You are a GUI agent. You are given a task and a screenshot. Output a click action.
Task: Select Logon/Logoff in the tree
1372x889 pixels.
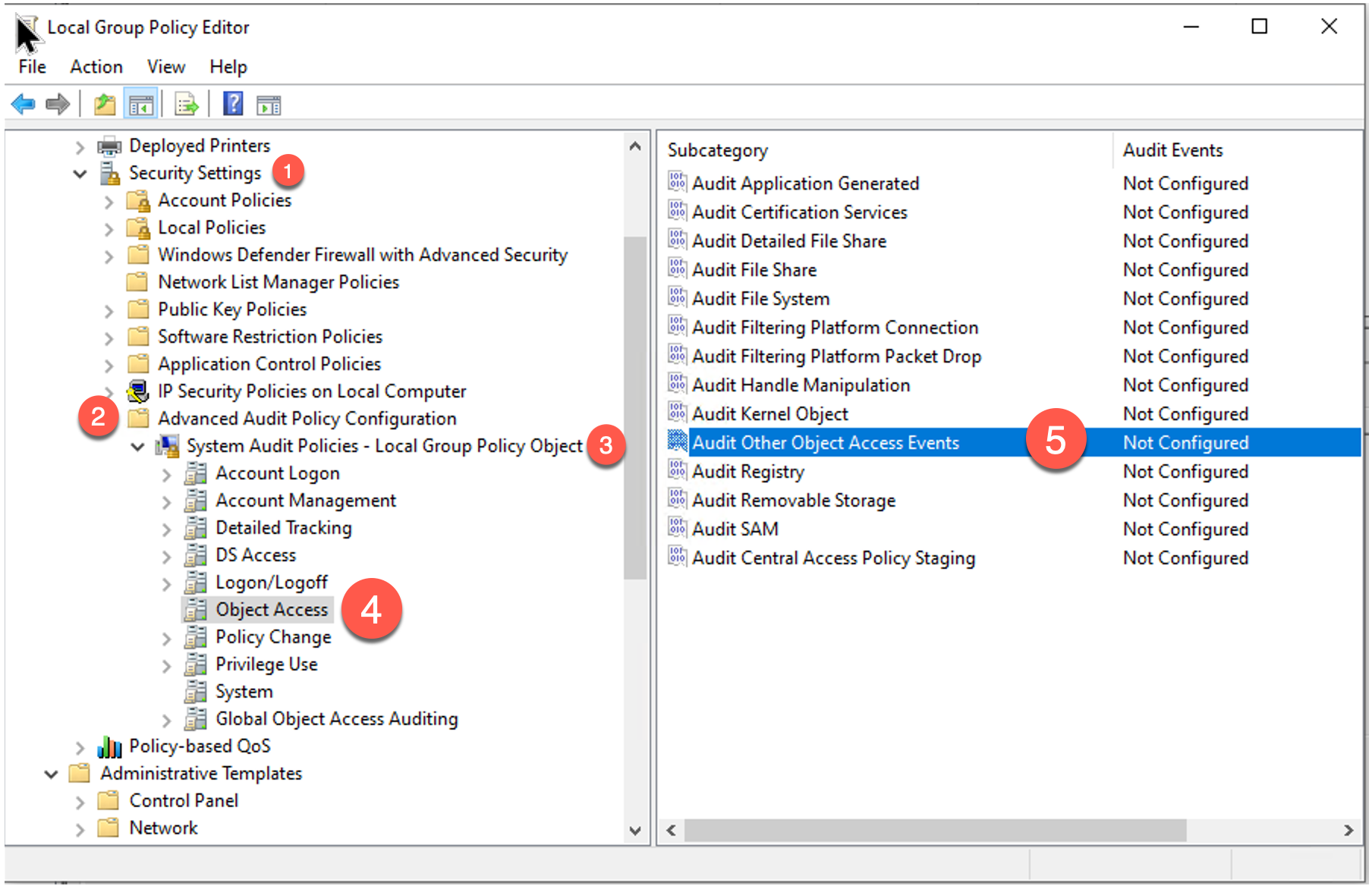point(271,583)
